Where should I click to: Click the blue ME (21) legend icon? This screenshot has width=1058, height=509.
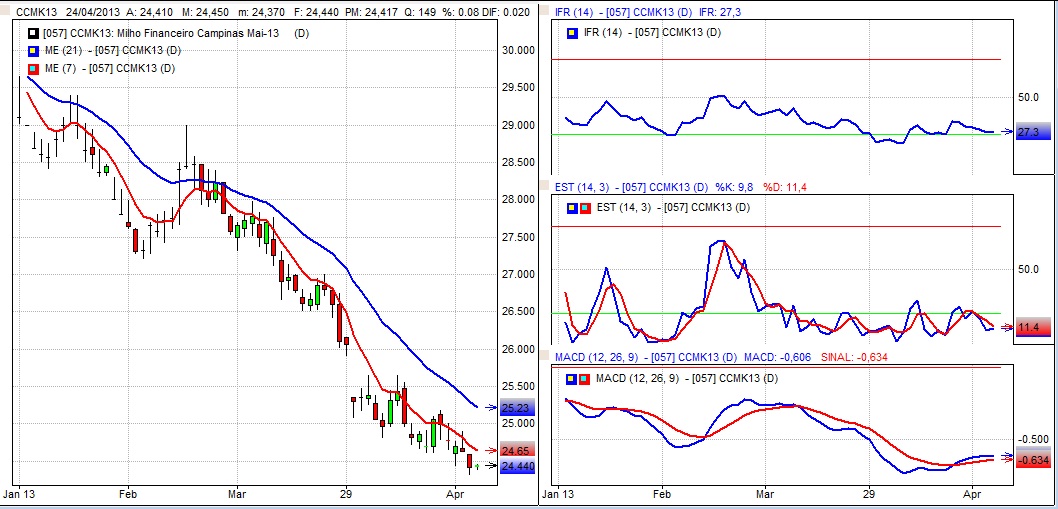click(x=34, y=50)
